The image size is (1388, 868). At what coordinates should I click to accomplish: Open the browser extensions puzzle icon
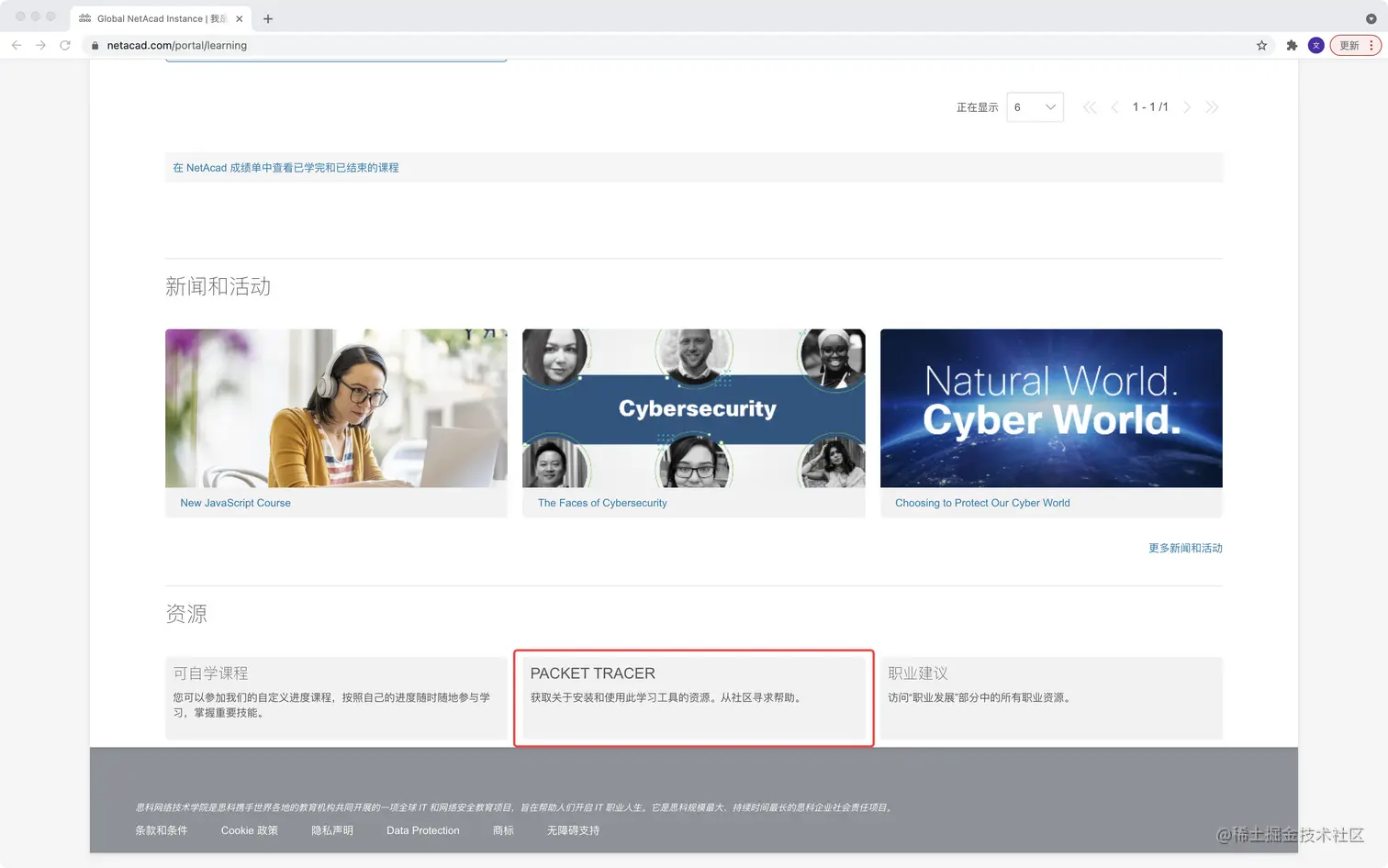(1292, 45)
